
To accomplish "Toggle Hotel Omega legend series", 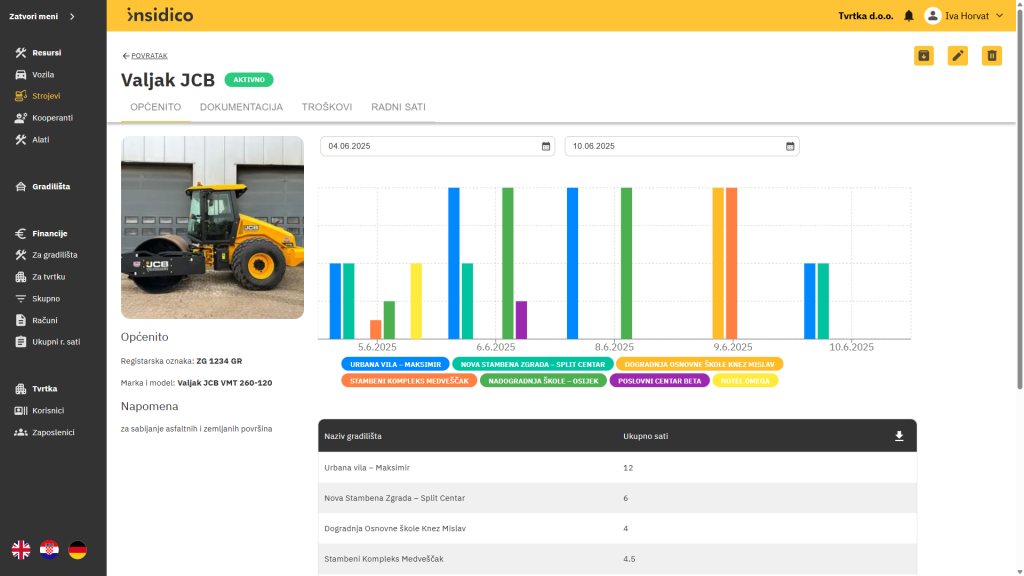I will click(745, 380).
